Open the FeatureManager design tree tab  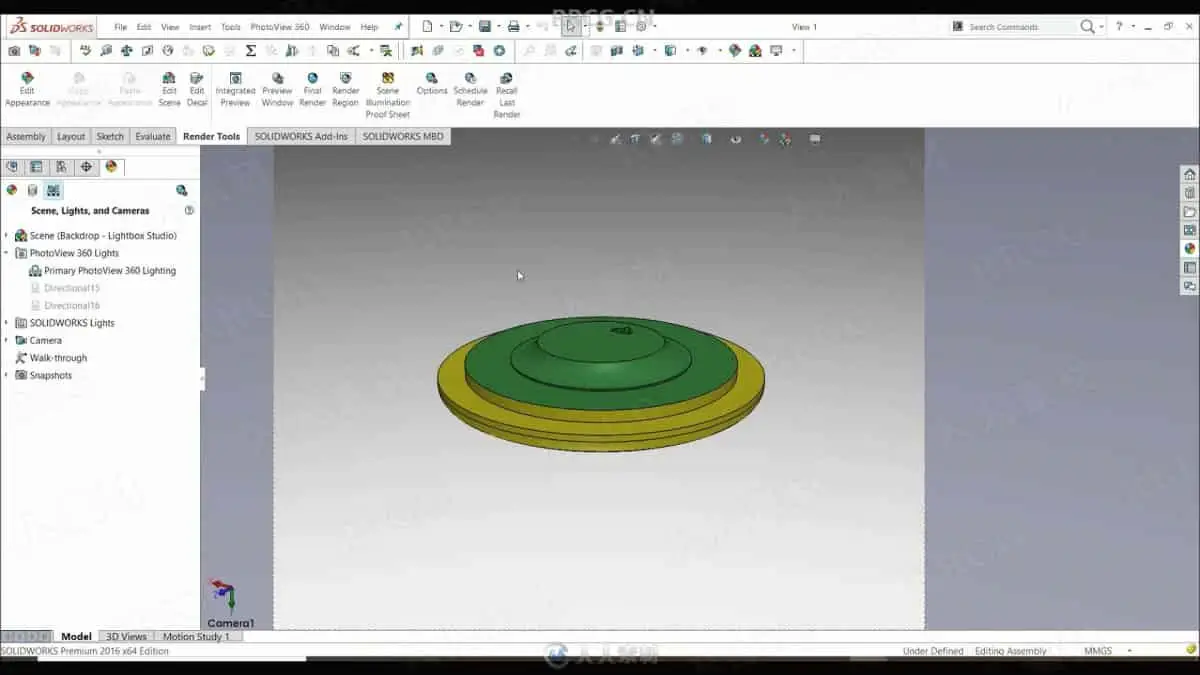[x=12, y=167]
